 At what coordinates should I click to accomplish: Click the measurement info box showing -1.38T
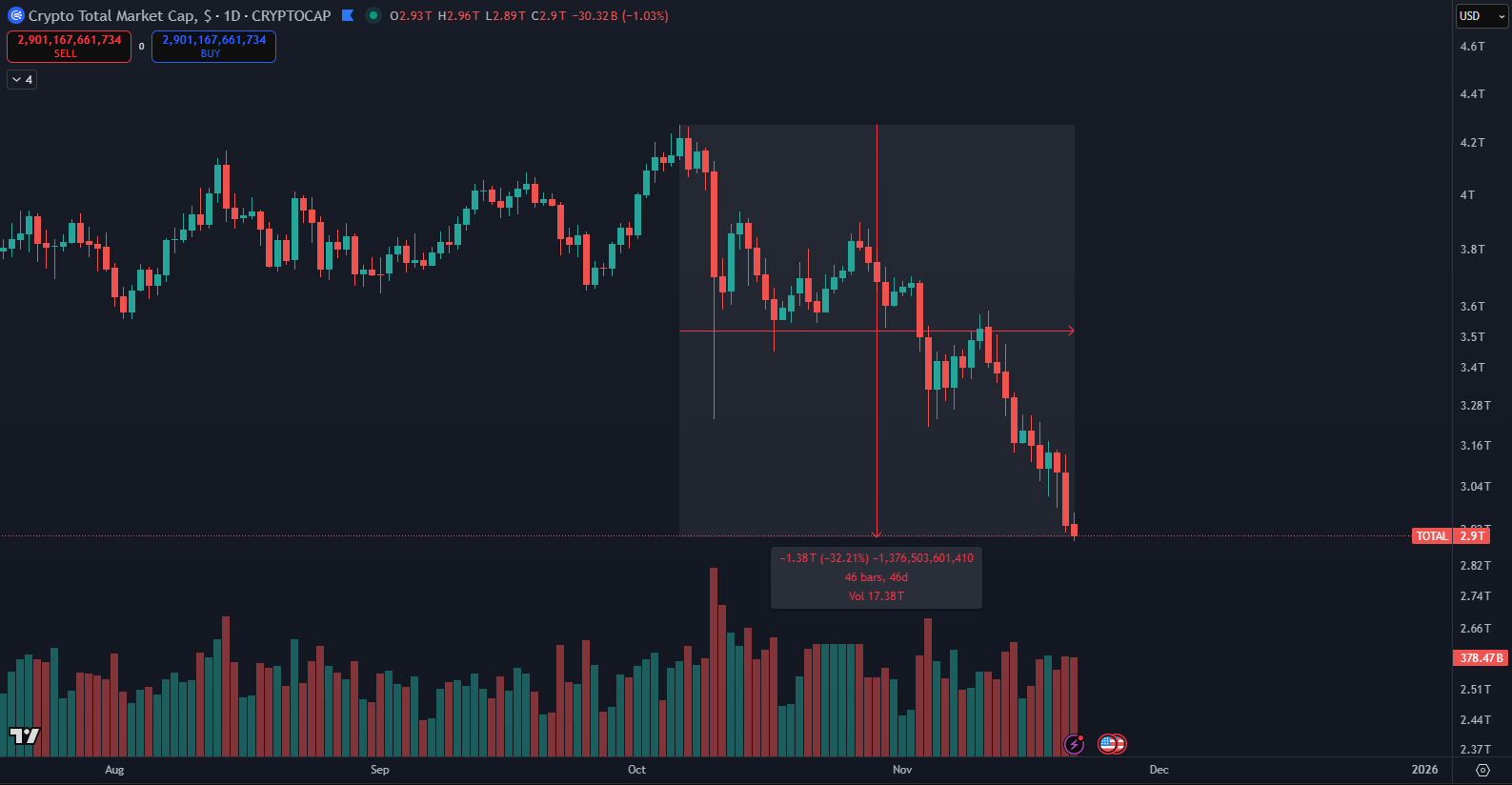pyautogui.click(x=876, y=577)
